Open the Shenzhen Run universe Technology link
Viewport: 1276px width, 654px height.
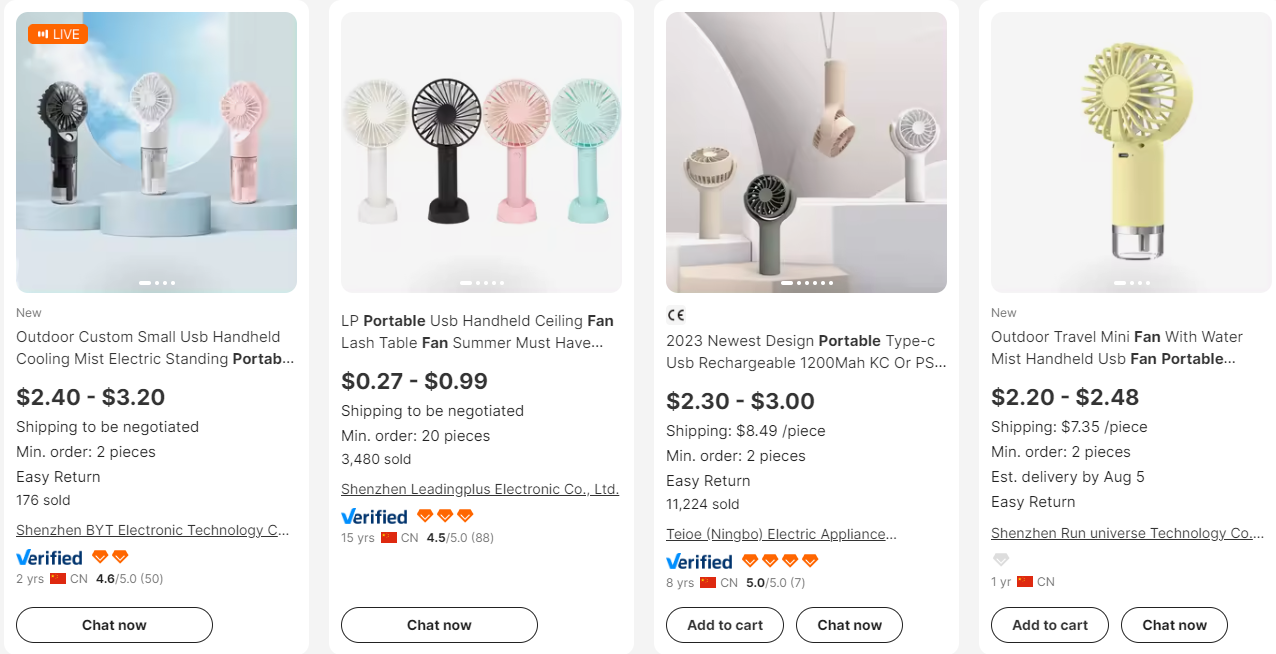tap(1127, 533)
